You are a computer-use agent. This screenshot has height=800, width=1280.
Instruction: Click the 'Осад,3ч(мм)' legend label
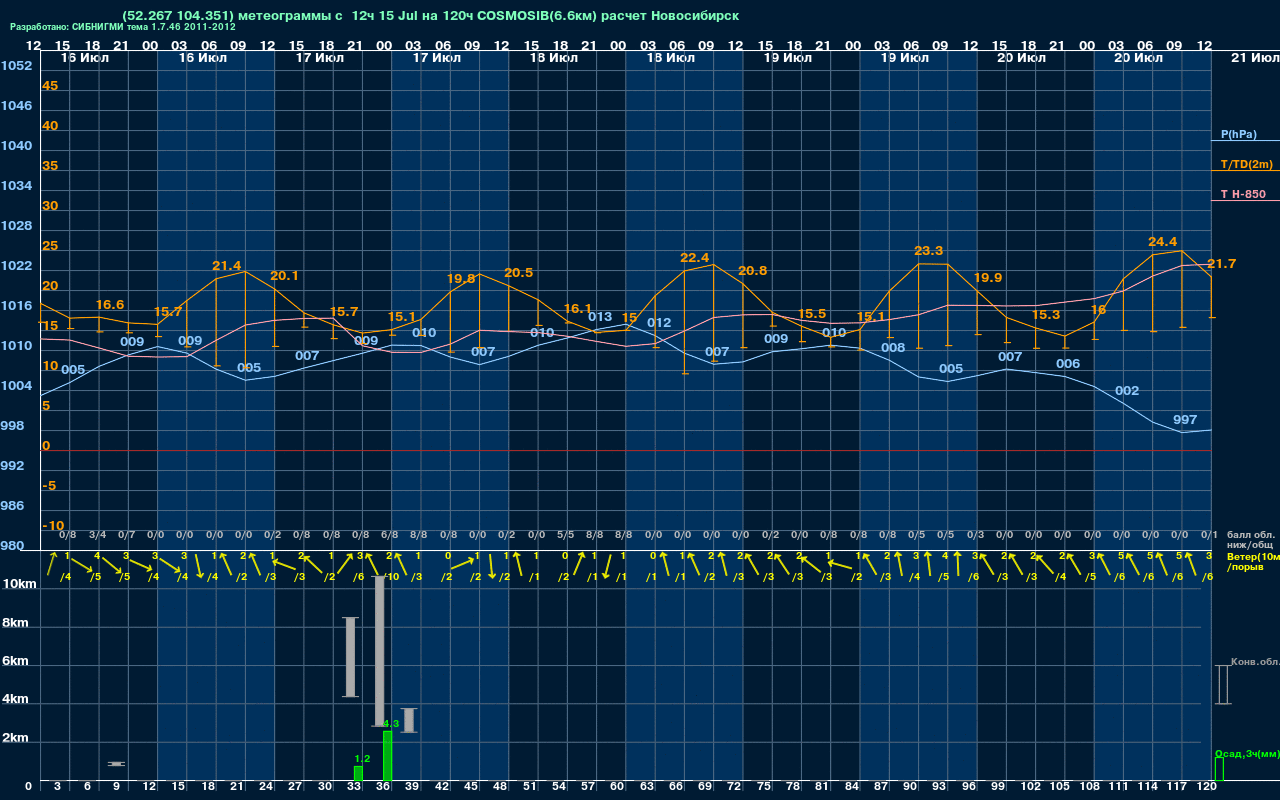(1247, 753)
